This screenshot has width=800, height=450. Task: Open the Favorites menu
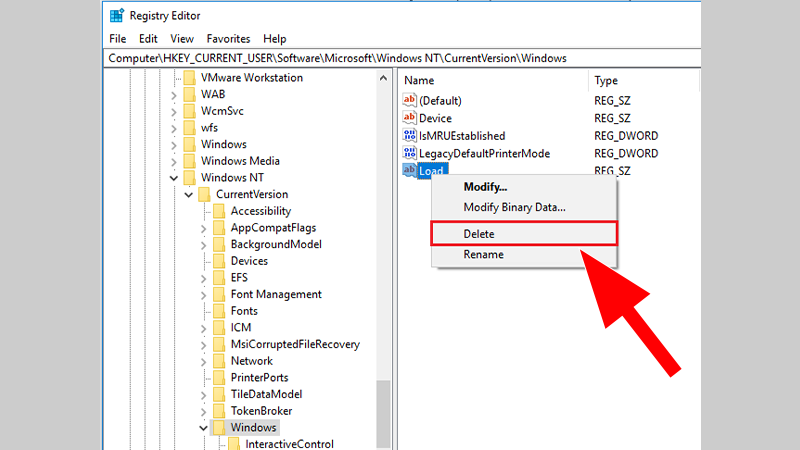[228, 39]
